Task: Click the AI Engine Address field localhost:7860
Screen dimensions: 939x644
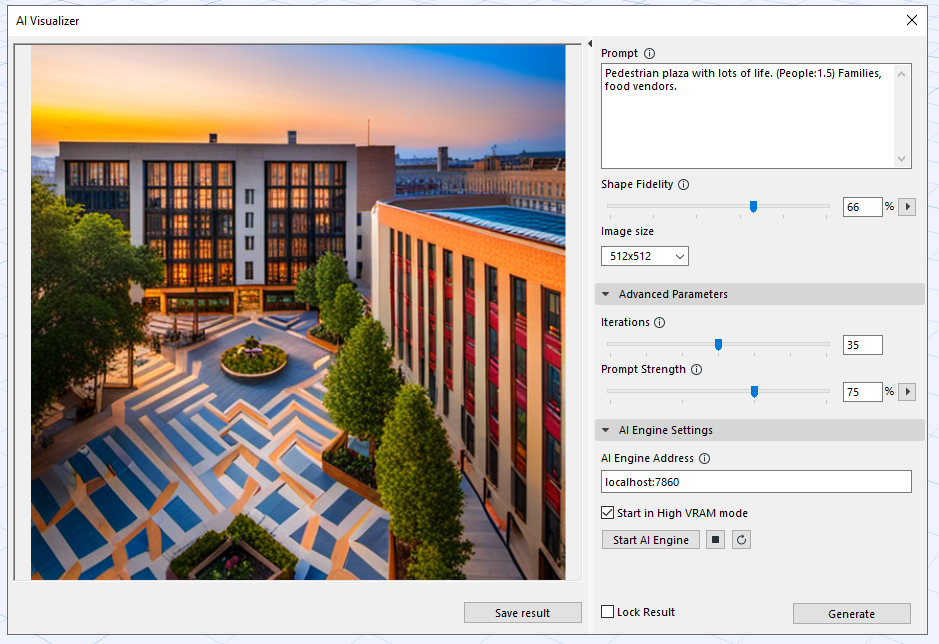Action: 756,482
